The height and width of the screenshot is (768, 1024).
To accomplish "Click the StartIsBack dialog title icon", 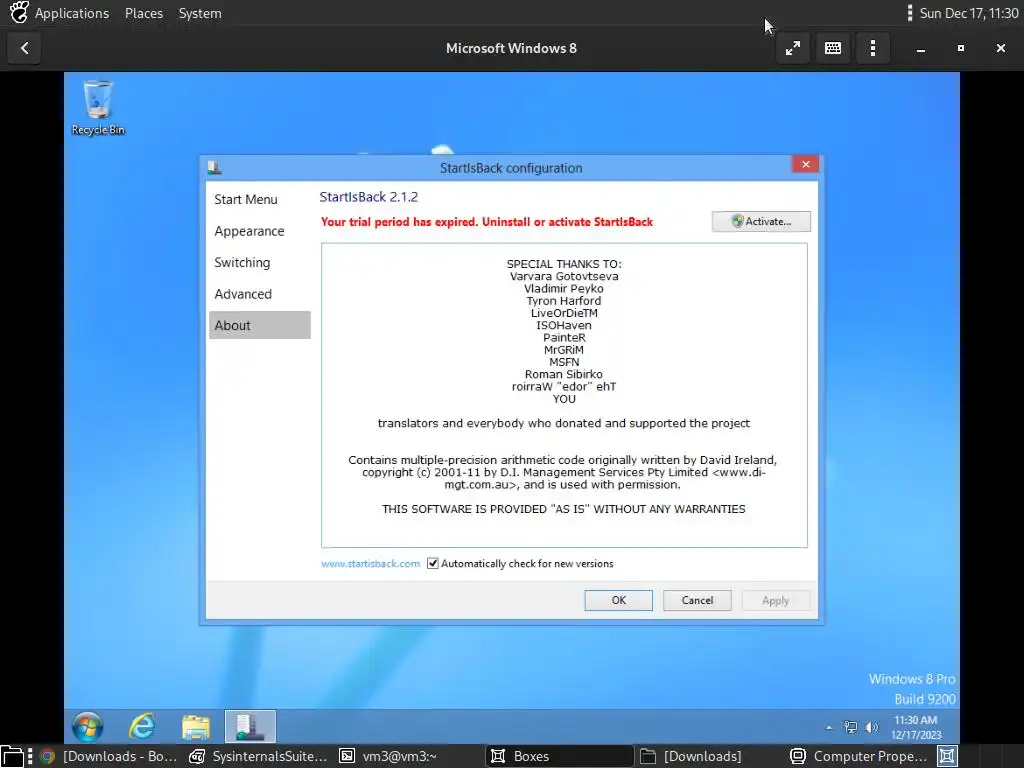I will [x=214, y=168].
